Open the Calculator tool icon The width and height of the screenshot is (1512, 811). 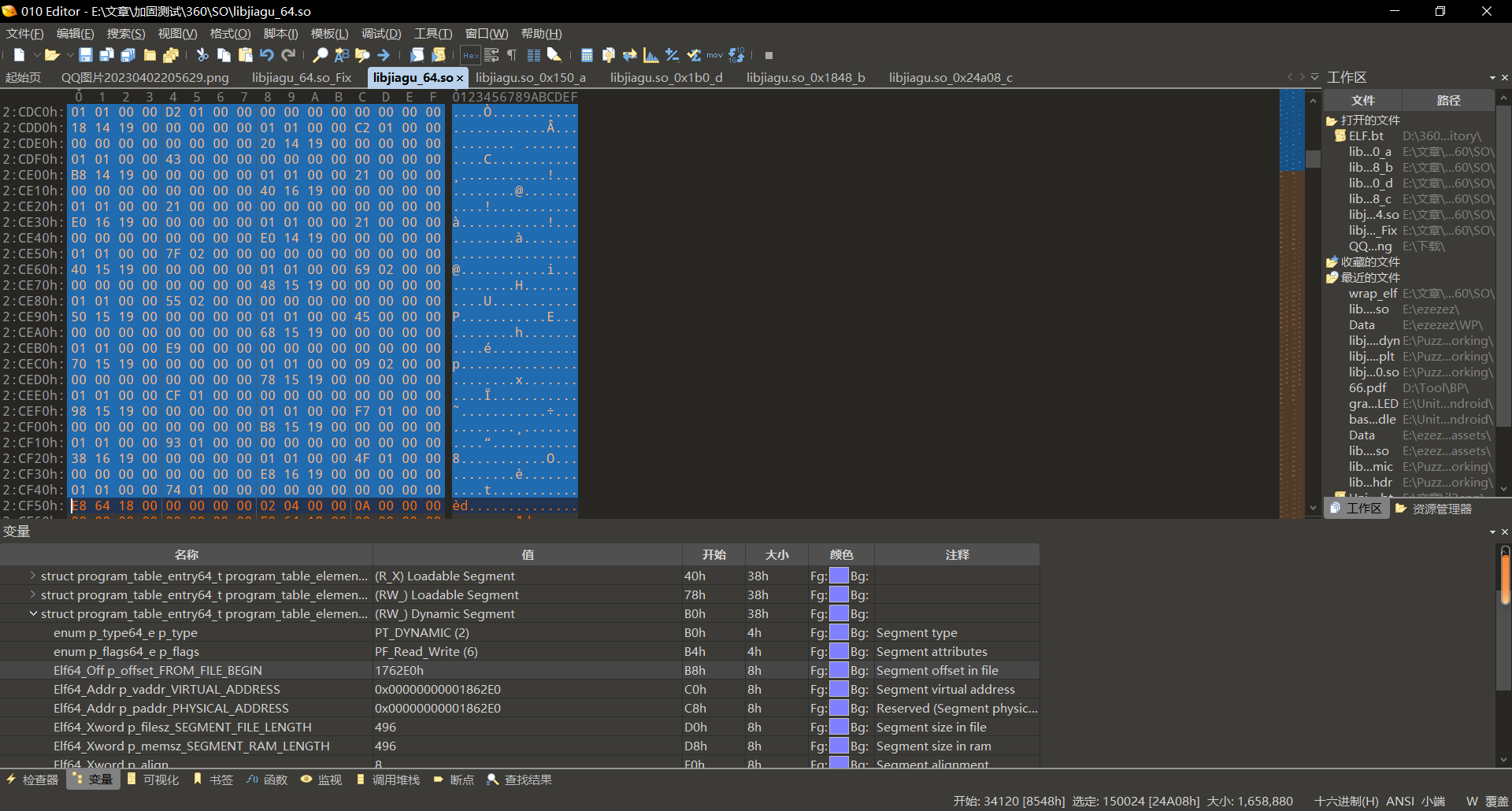(x=587, y=55)
